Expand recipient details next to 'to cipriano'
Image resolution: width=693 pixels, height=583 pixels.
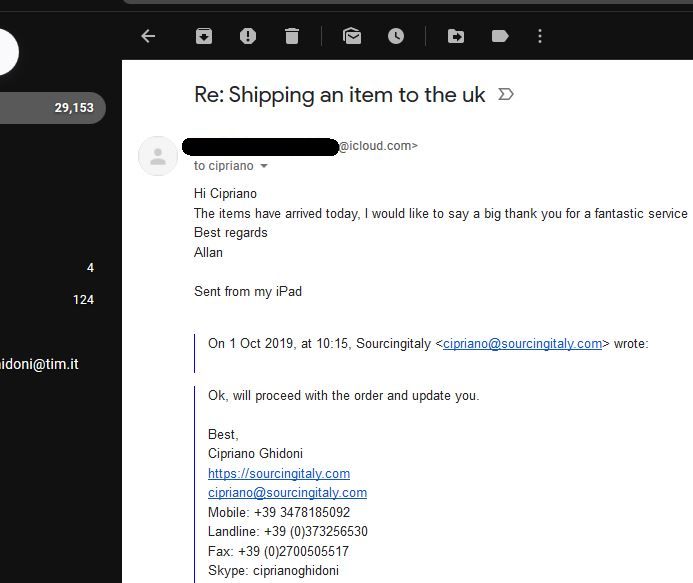(264, 166)
